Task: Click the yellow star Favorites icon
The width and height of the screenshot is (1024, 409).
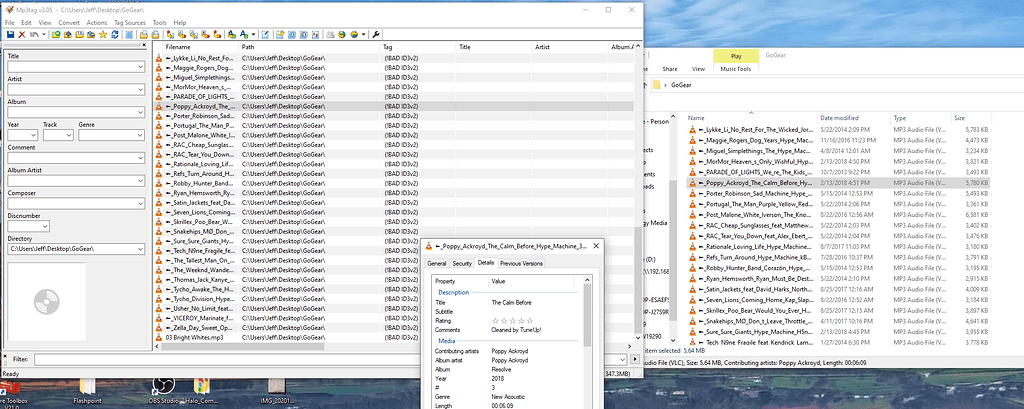Action: pyautogui.click(x=103, y=34)
